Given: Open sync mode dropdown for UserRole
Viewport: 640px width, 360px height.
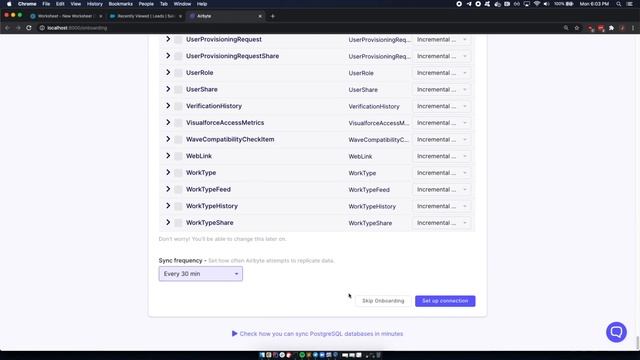Looking at the screenshot, I should coord(442,73).
